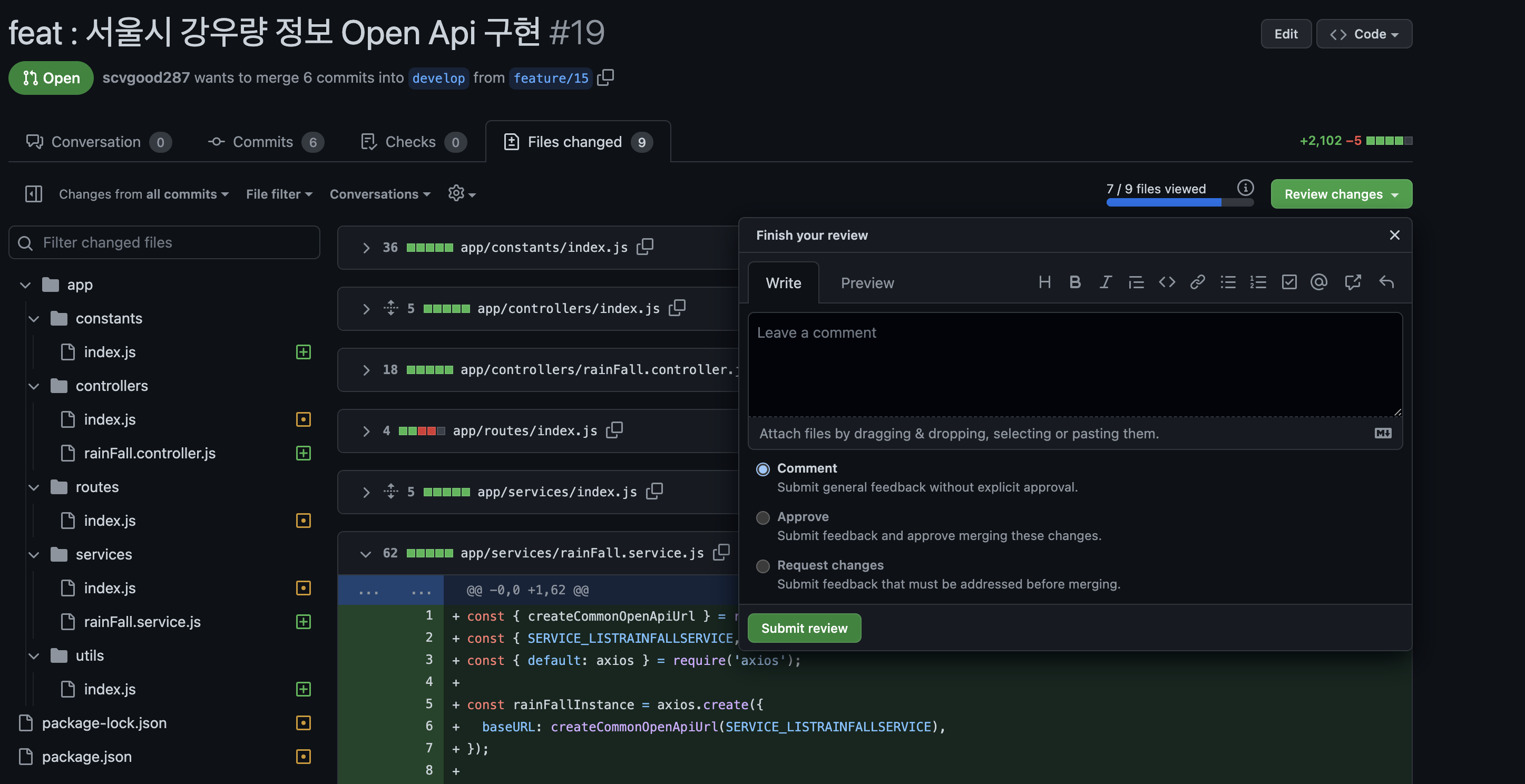Click the Heading formatting icon
The image size is (1525, 784).
tap(1044, 282)
